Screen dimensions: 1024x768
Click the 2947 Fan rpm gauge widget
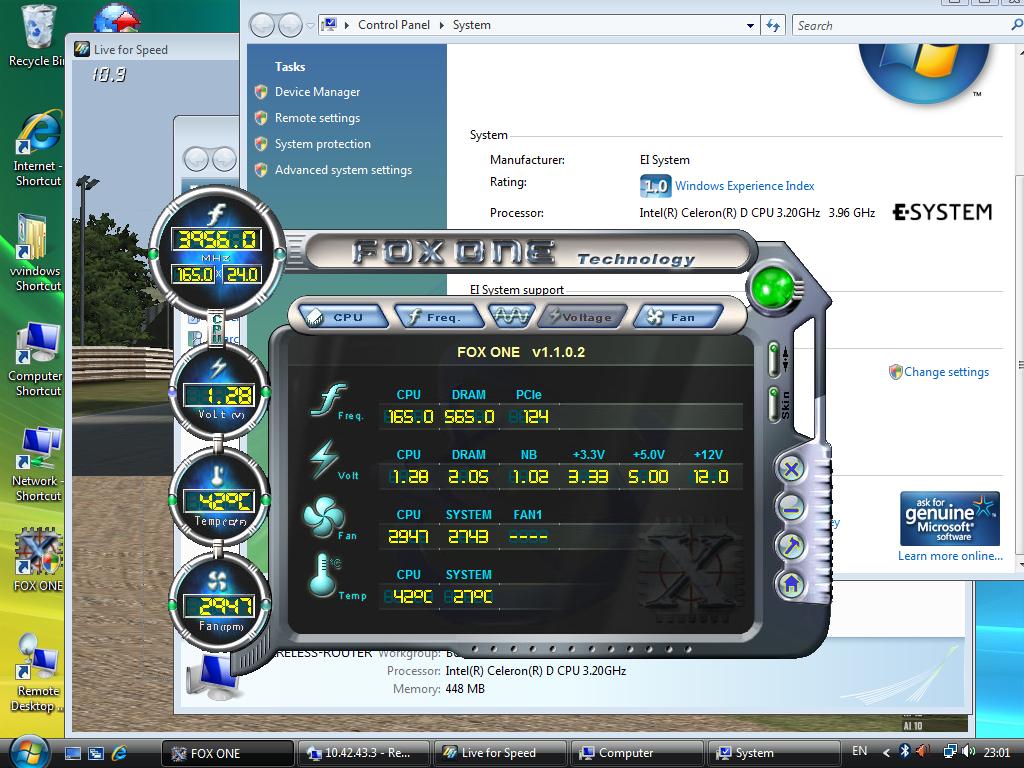[x=219, y=605]
